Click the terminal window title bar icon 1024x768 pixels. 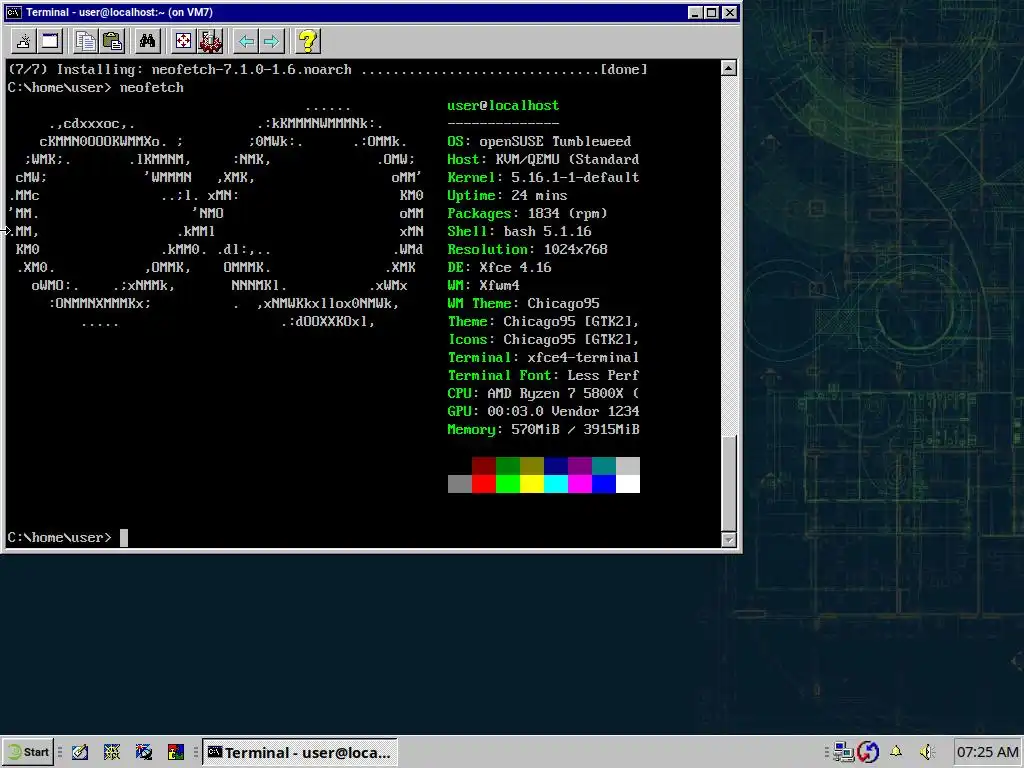14,12
